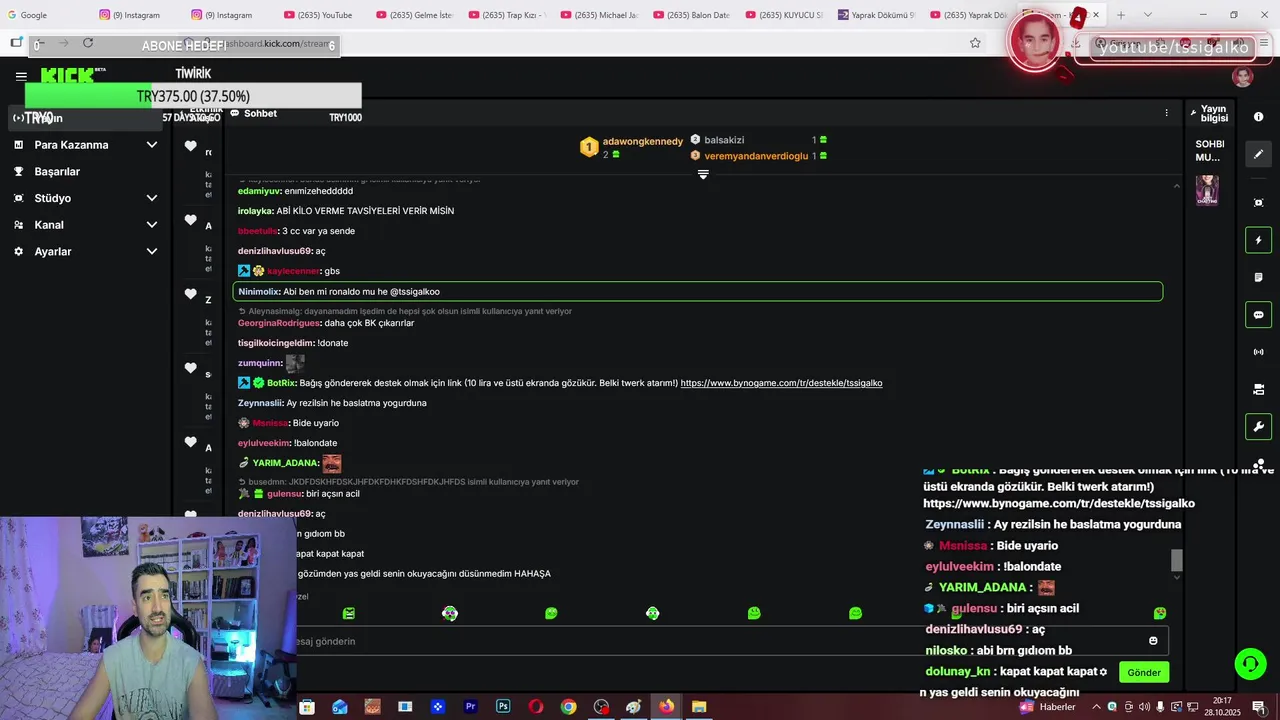This screenshot has width=1280, height=720.
Task: Click the camera layout icon in right sidebar
Action: pos(1258,389)
